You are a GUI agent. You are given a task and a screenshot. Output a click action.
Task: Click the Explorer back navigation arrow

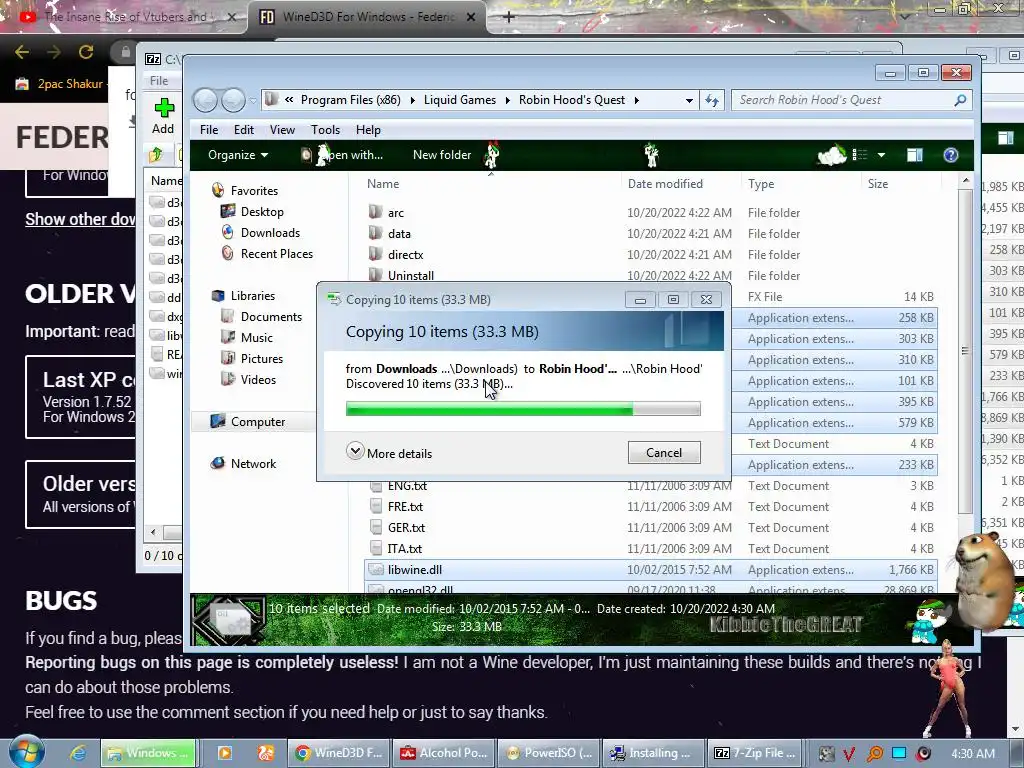(x=206, y=100)
